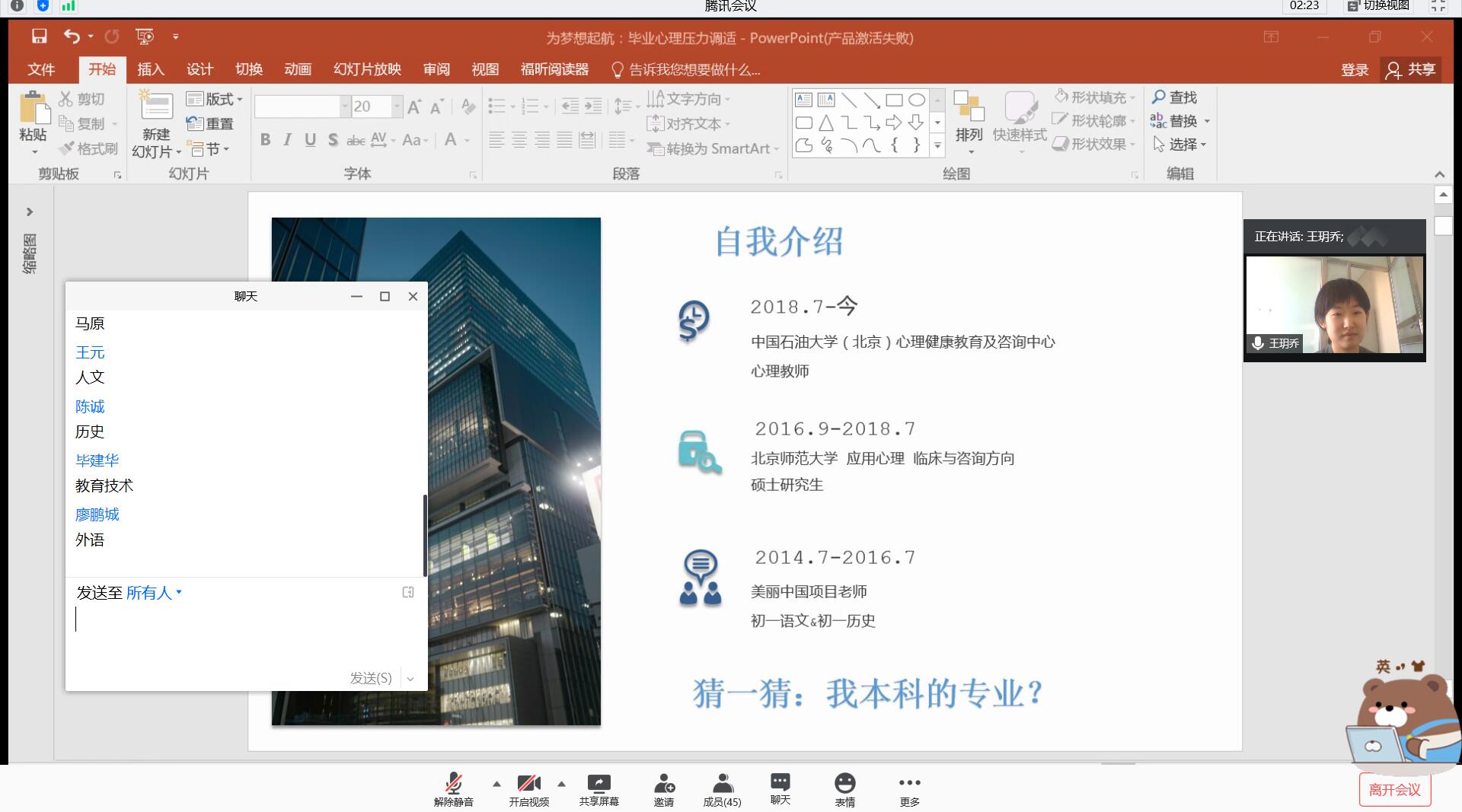Open the Invite participants icon

[663, 784]
